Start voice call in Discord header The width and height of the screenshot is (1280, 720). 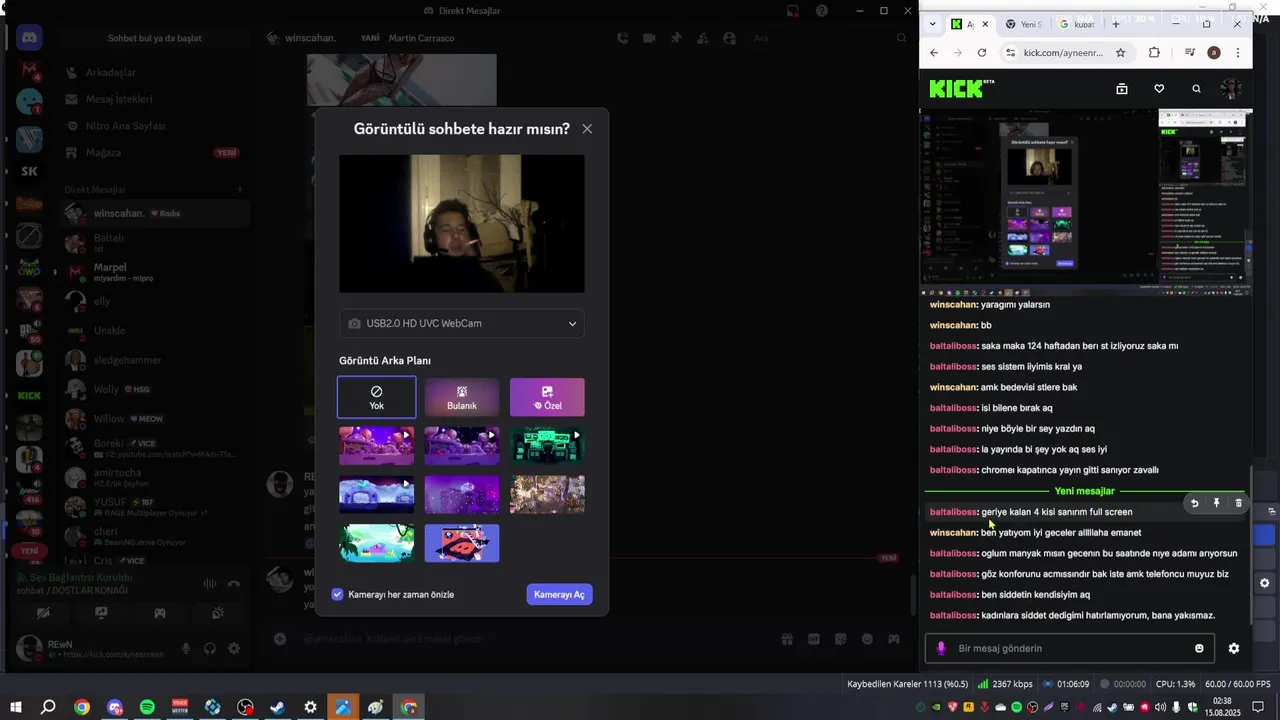coord(623,38)
